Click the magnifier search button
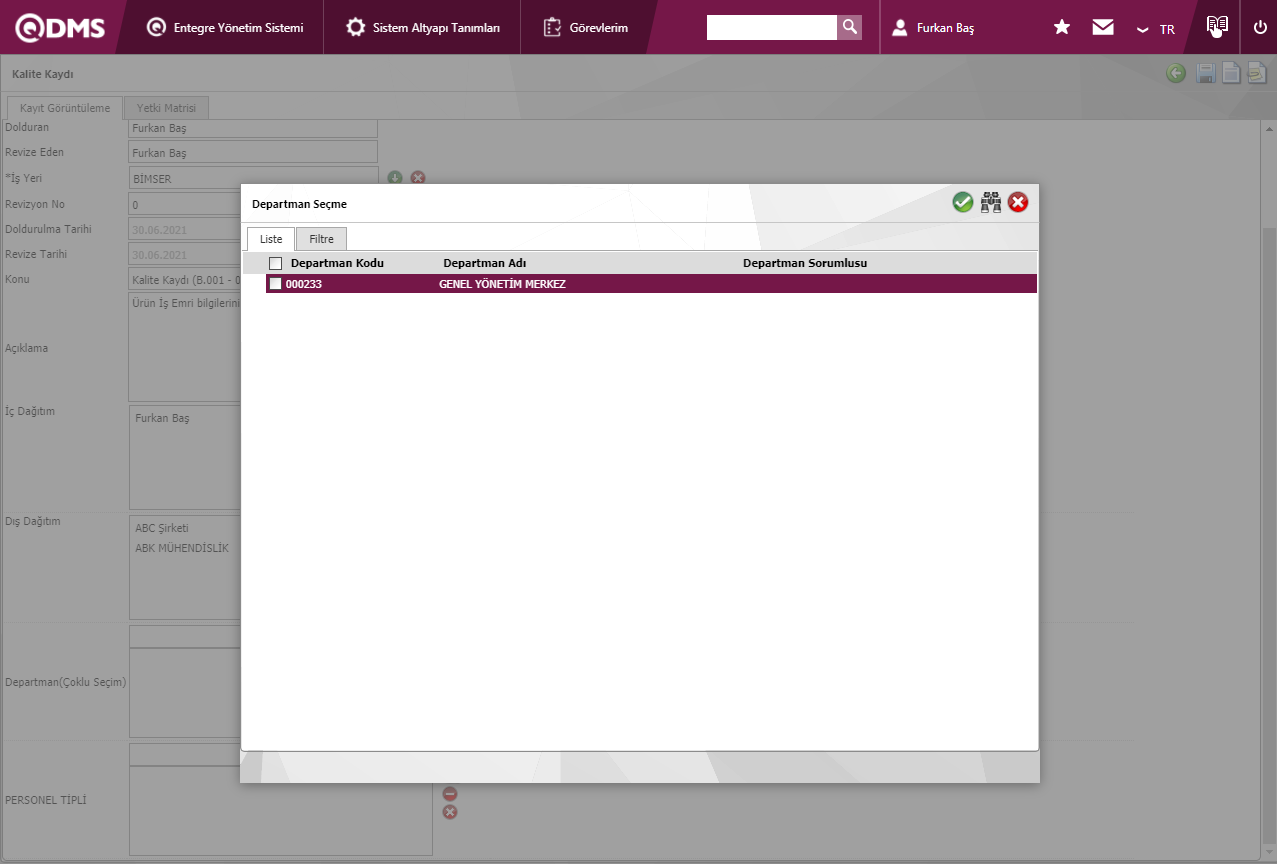Screen dimensions: 1277x864 (x=850, y=27)
